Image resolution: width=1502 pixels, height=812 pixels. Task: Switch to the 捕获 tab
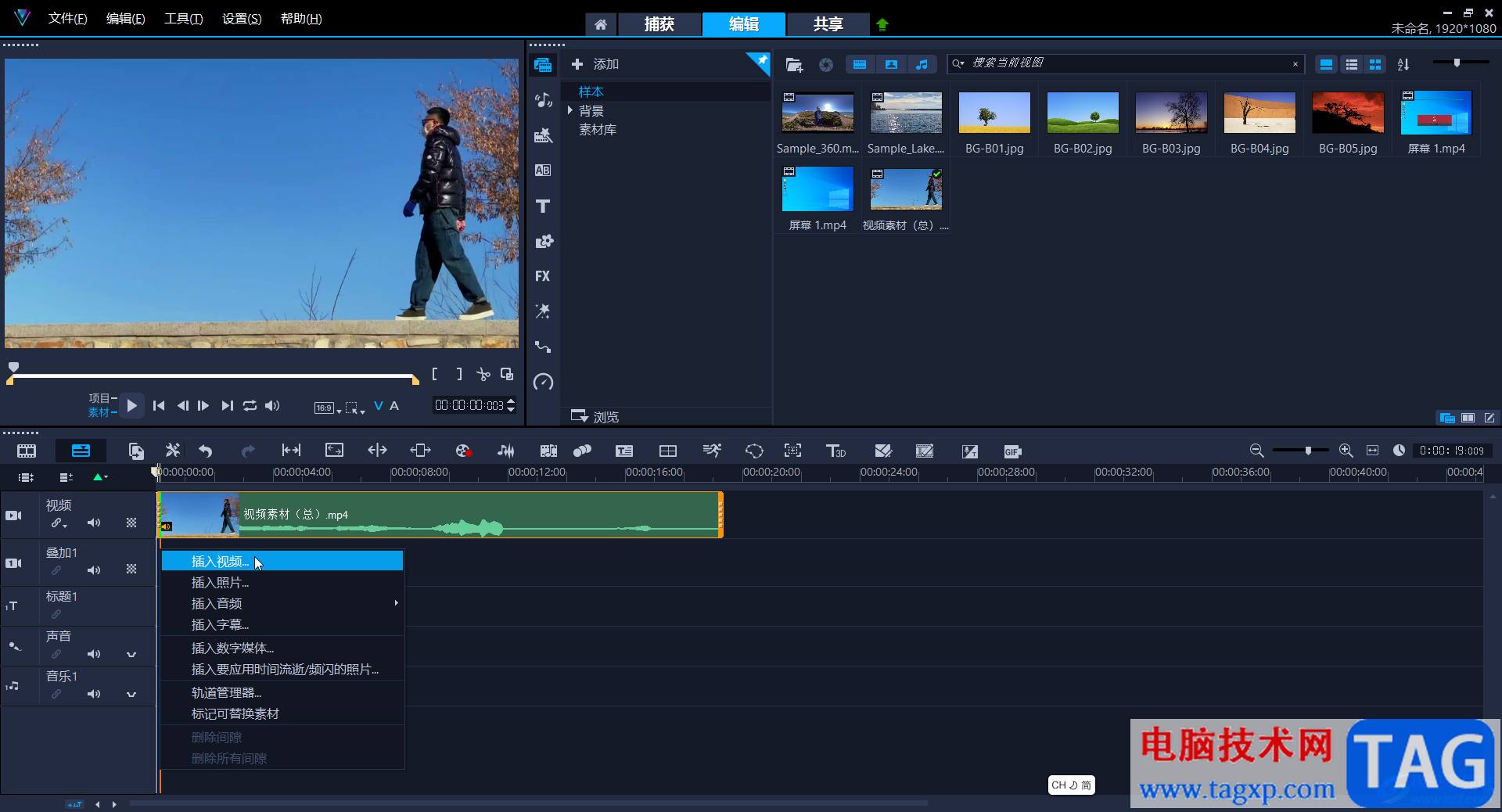coord(659,24)
